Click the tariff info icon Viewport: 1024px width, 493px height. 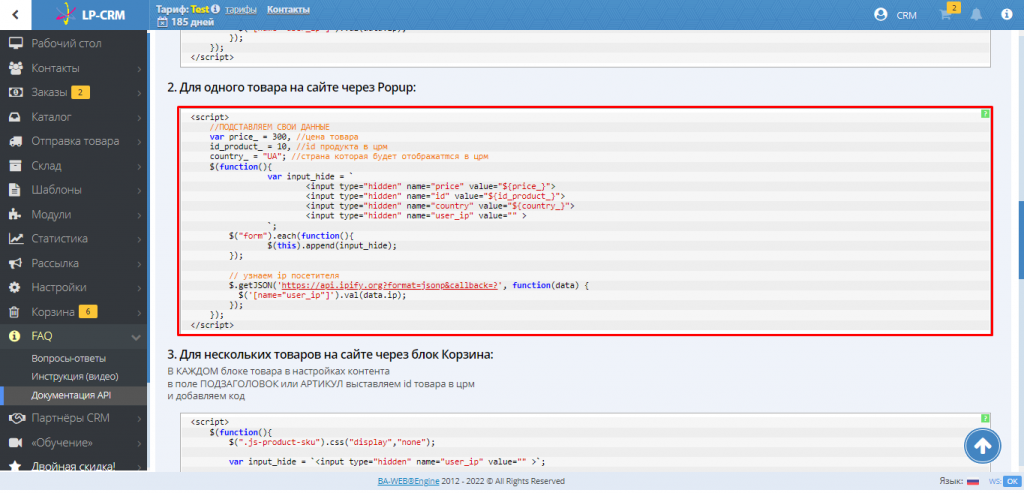pos(216,9)
